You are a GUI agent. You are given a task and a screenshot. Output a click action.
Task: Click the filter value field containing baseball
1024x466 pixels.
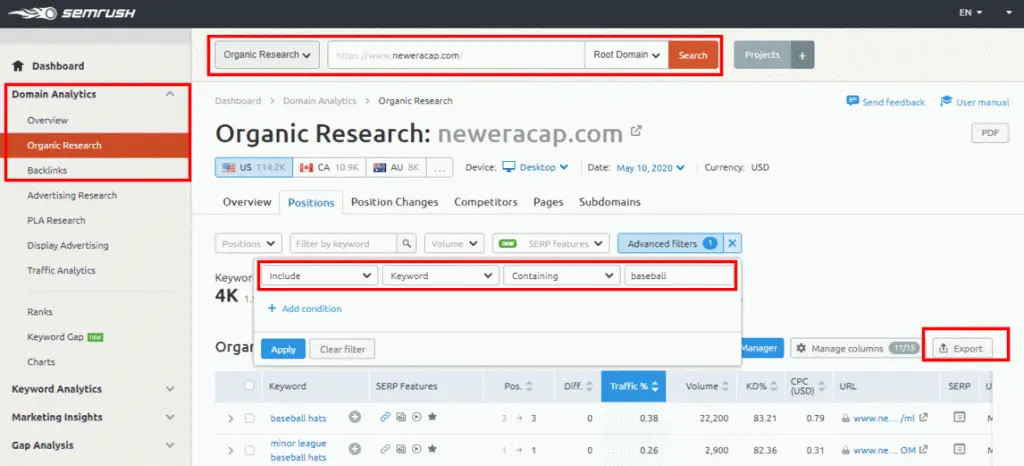[677, 275]
